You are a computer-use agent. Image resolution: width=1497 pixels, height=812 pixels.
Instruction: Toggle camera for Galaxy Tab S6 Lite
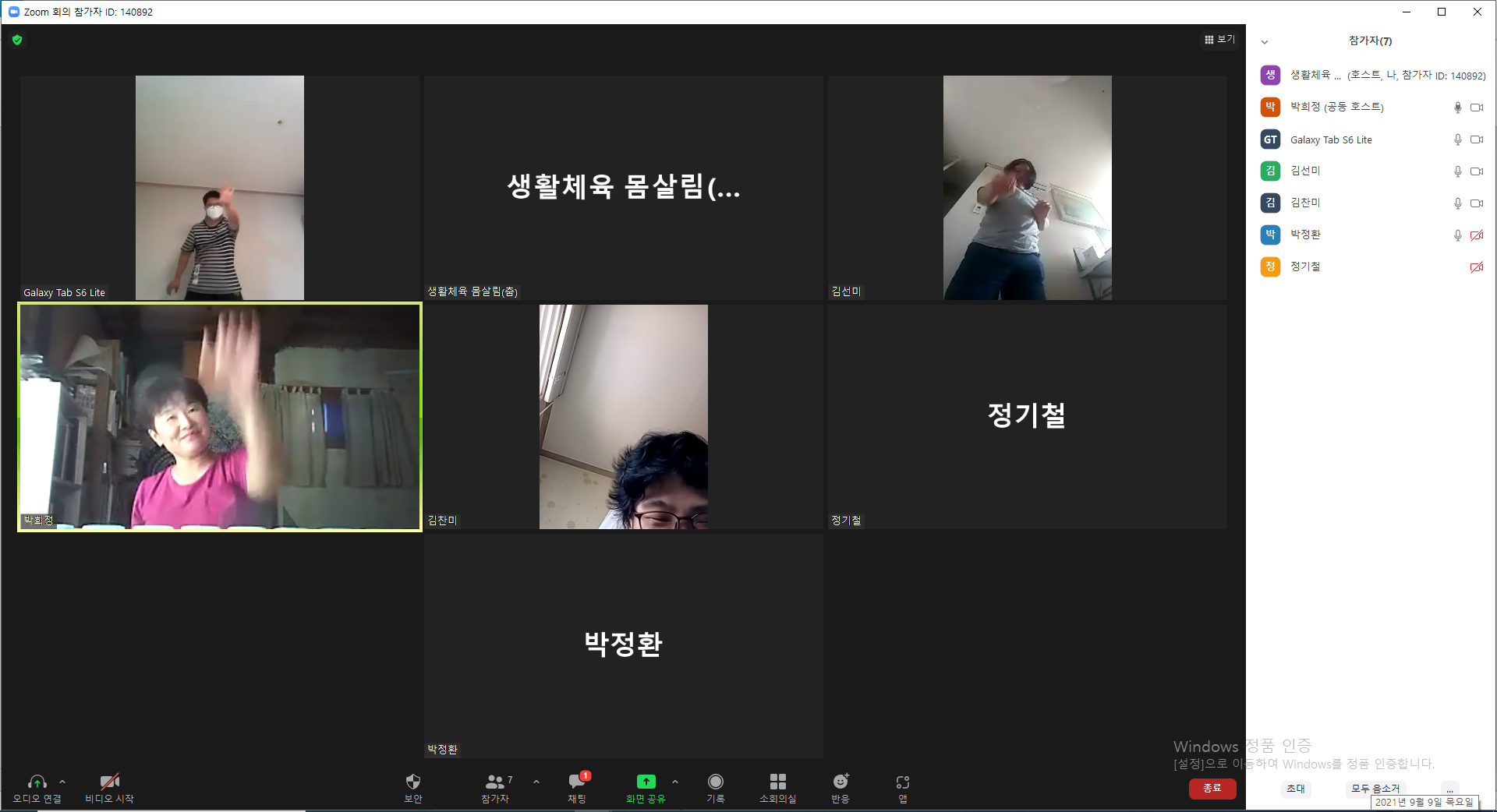1477,139
